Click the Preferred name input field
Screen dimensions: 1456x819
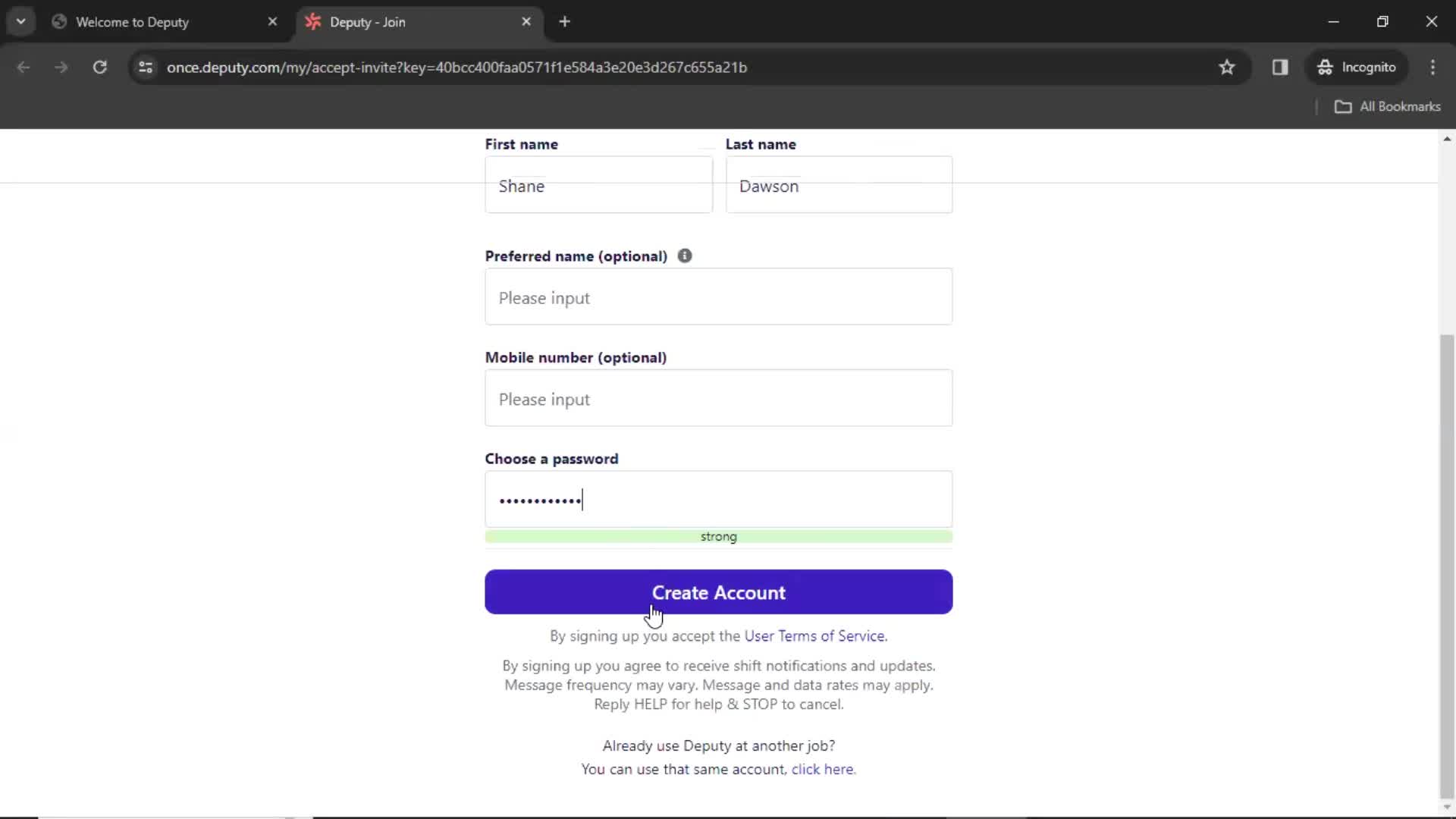click(x=718, y=297)
